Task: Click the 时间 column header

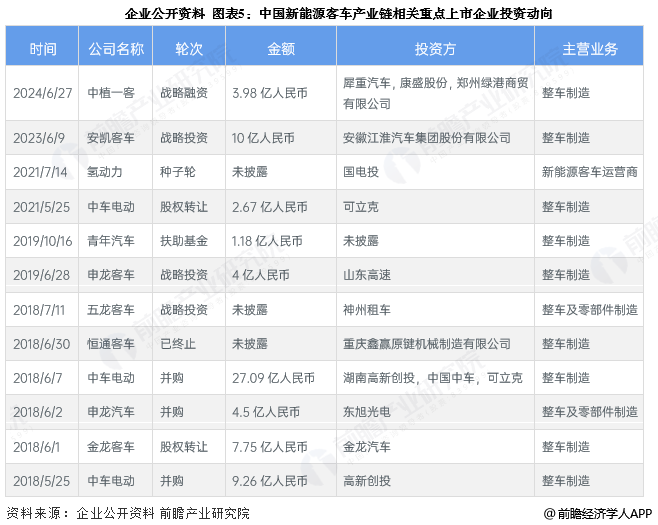Action: pyautogui.click(x=42, y=46)
